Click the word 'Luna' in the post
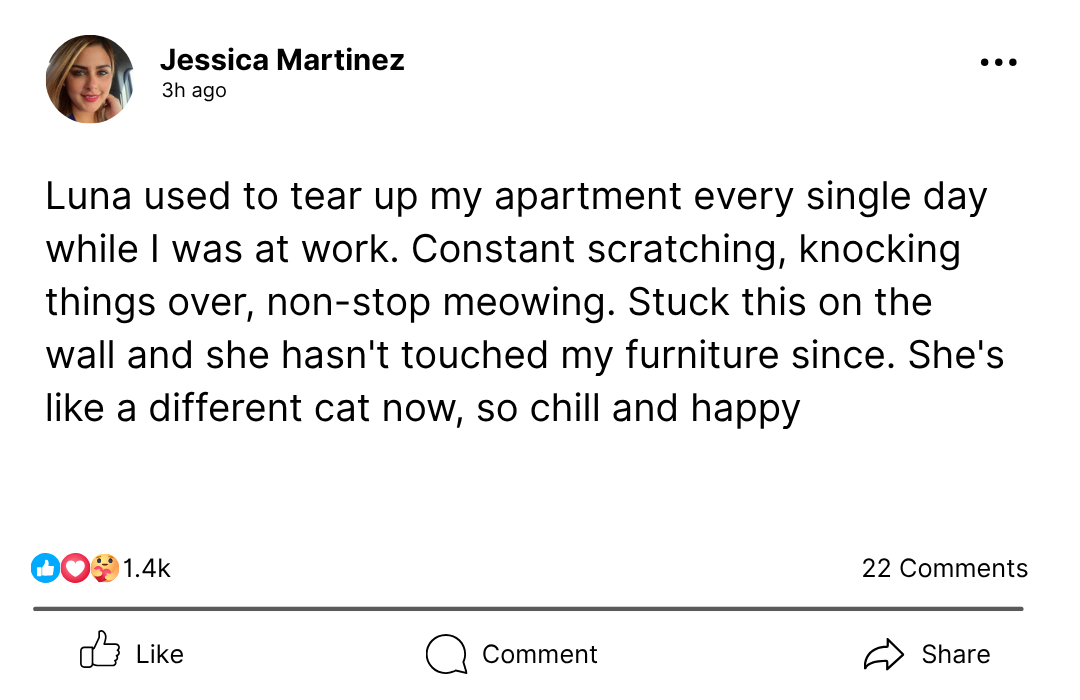Screen dimensions: 1080x700 pos(90,196)
